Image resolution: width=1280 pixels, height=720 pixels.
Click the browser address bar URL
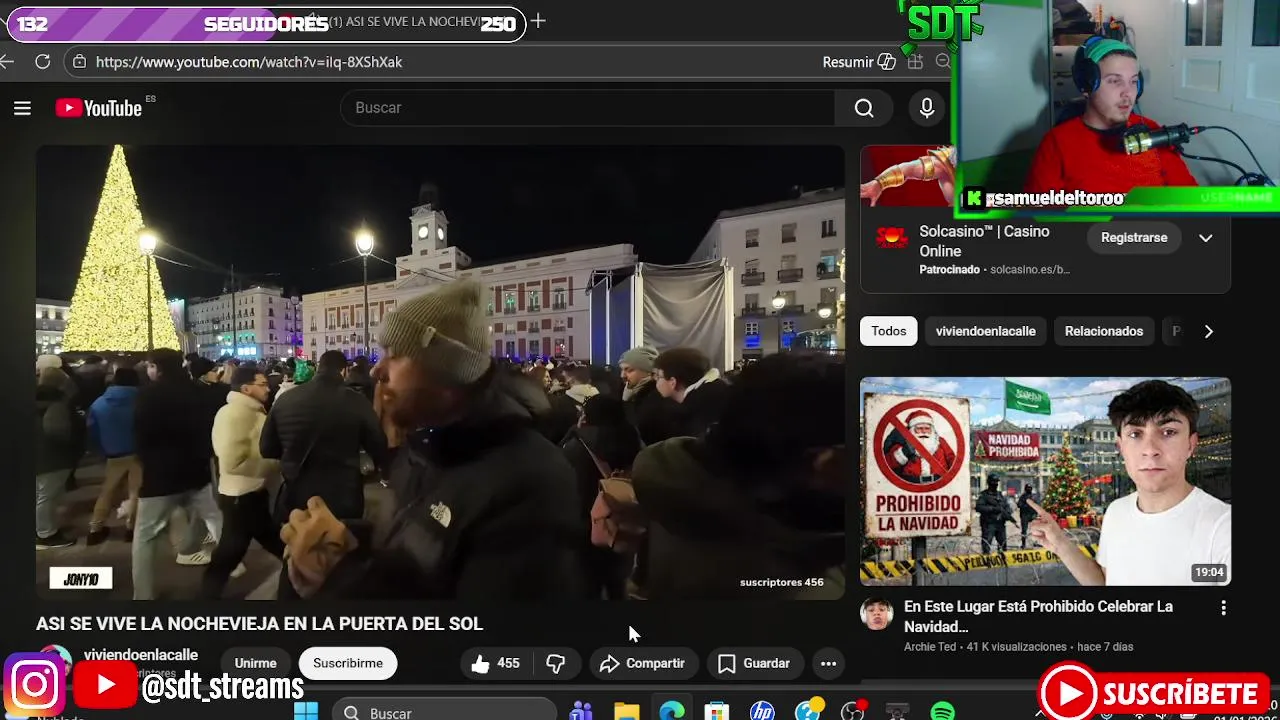click(249, 62)
